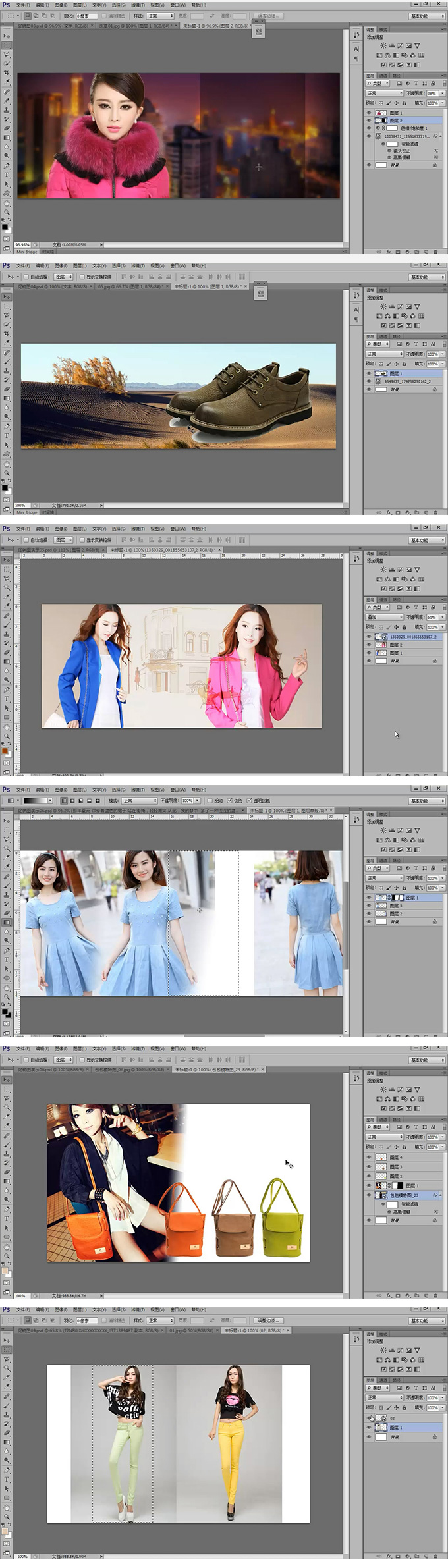Switch to 通道 panel tab in the shoe window

point(383,336)
